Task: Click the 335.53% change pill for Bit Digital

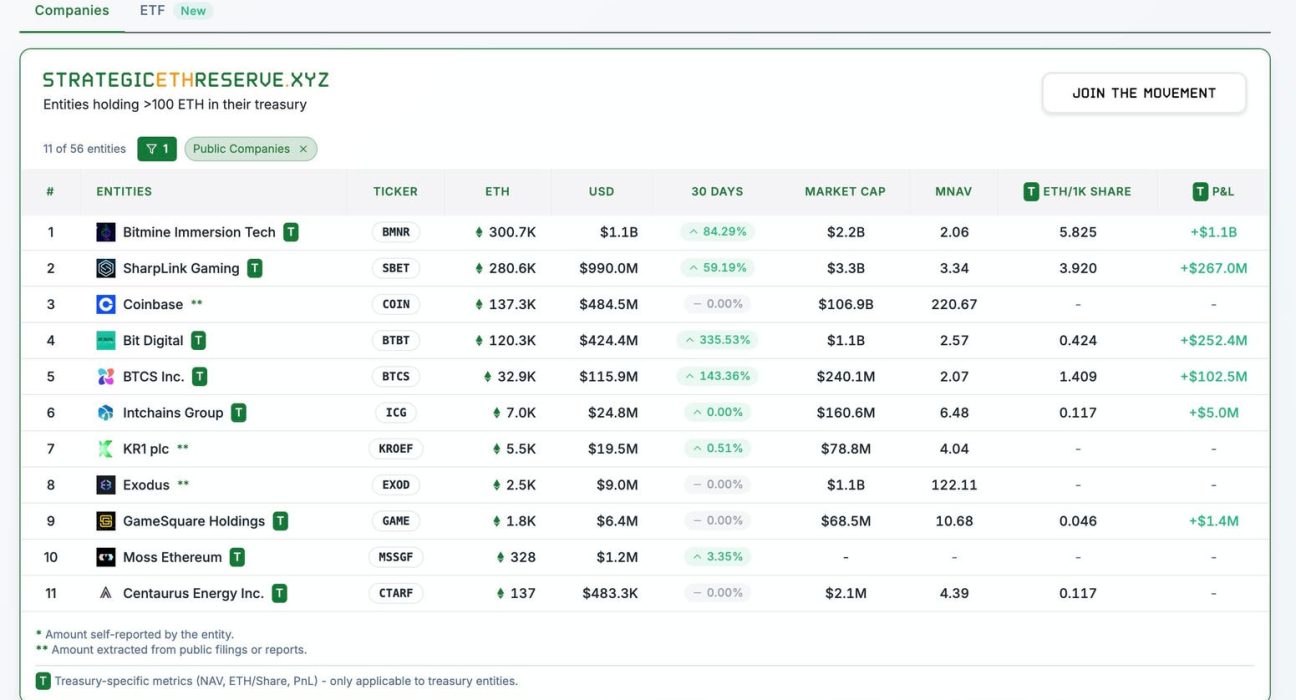Action: coord(717,340)
